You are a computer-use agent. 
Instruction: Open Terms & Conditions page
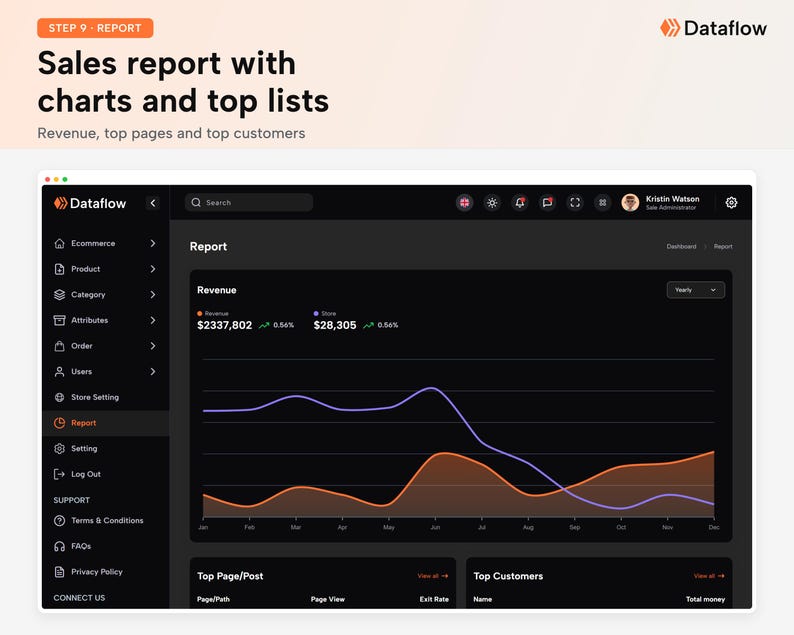[x=105, y=521]
